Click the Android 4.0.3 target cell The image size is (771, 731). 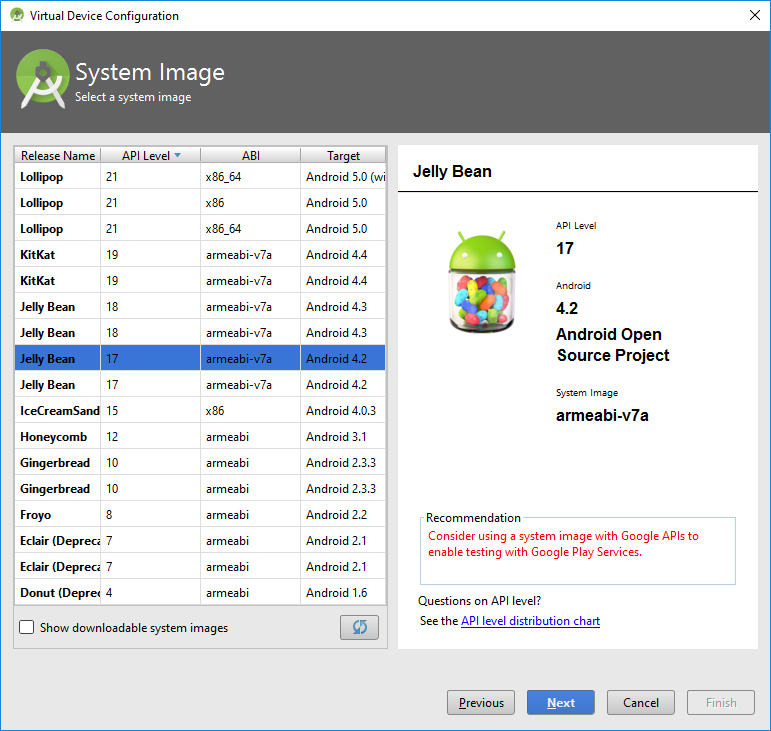click(343, 410)
